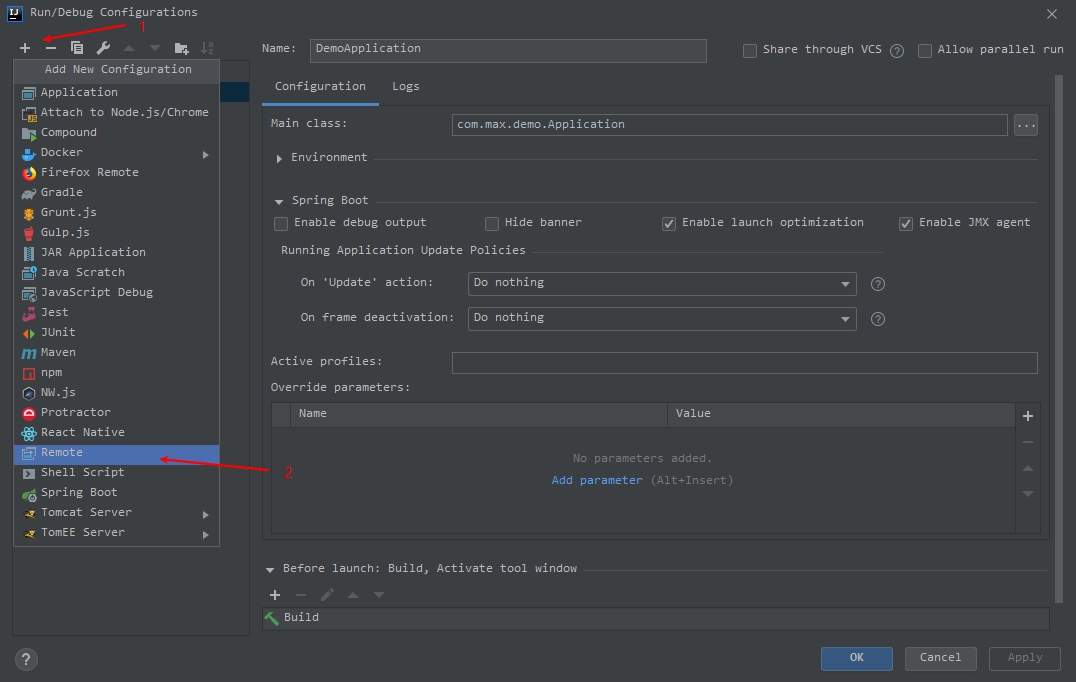This screenshot has width=1076, height=682.
Task: Choose Gulp.js configuration type
Action: click(117, 232)
